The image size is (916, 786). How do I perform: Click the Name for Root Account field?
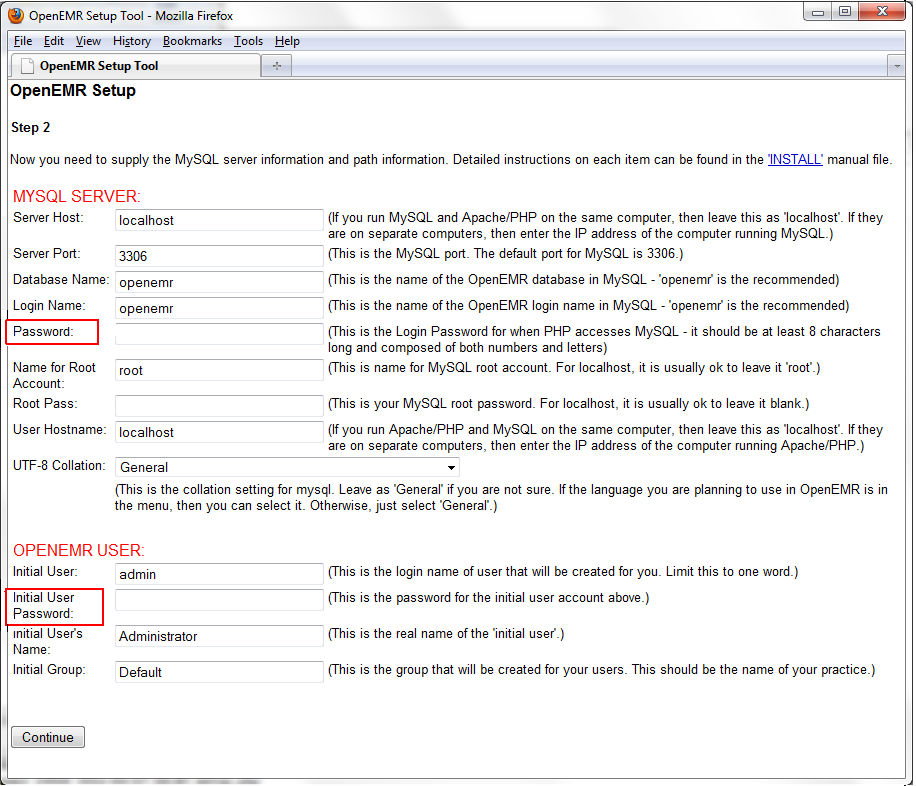219,370
